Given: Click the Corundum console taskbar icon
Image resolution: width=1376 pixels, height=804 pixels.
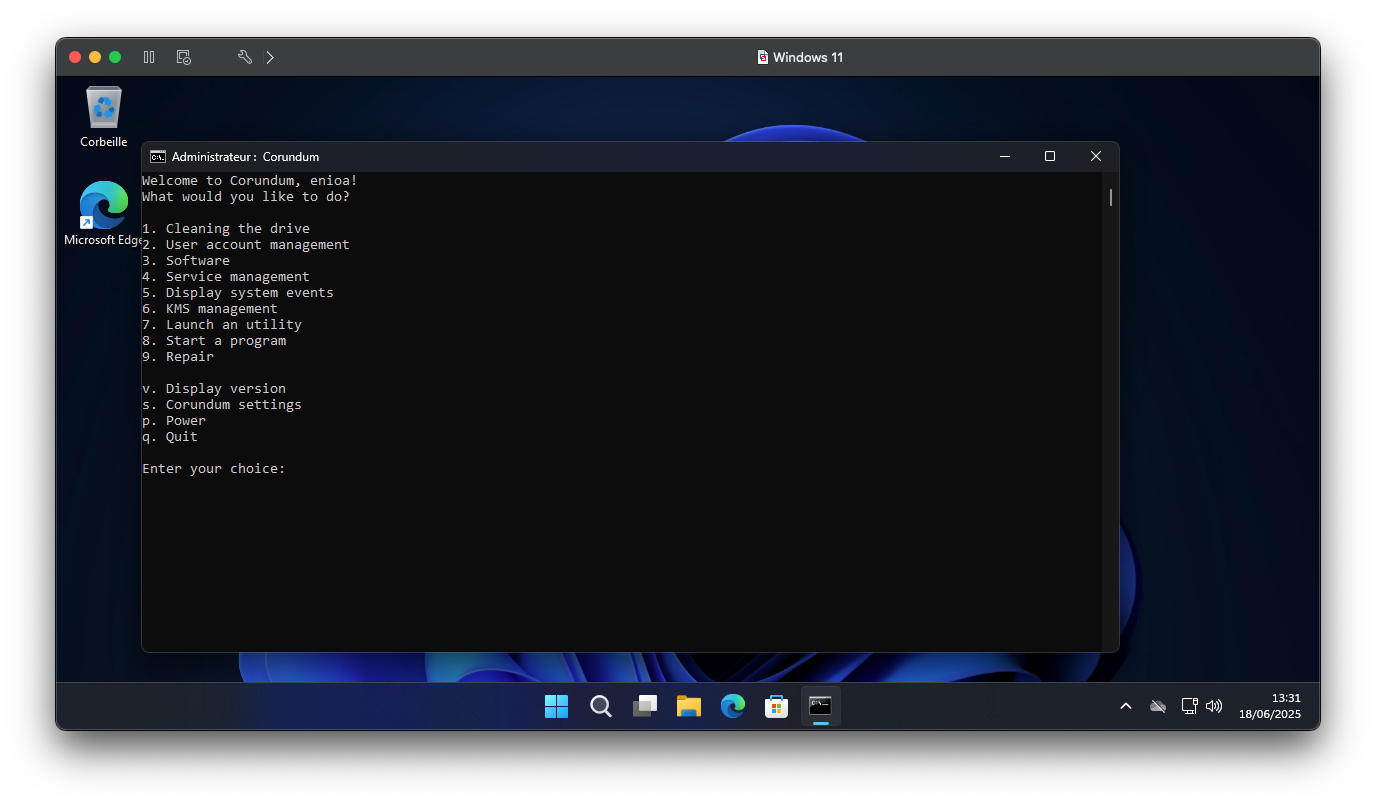Looking at the screenshot, I should point(821,706).
